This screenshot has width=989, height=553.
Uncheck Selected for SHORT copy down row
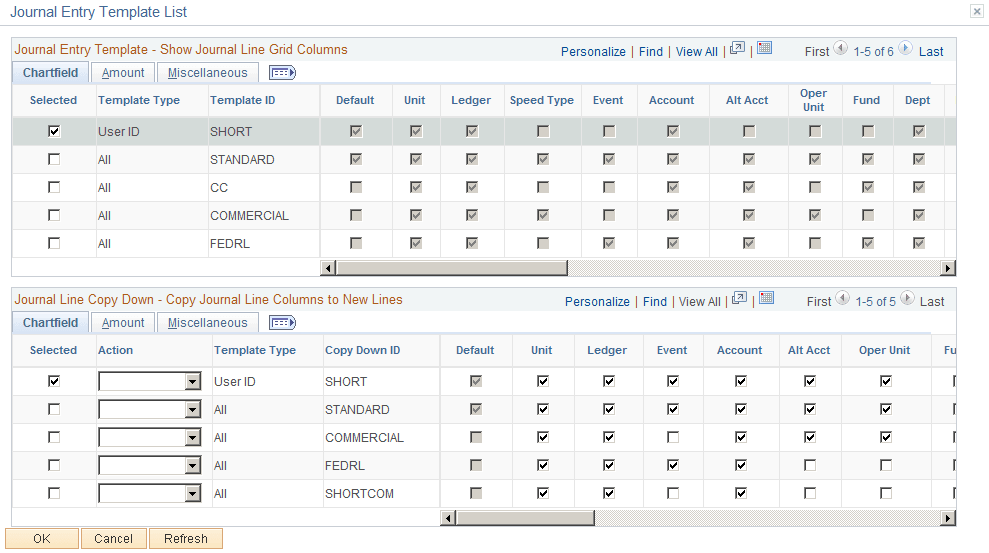pyautogui.click(x=54, y=381)
